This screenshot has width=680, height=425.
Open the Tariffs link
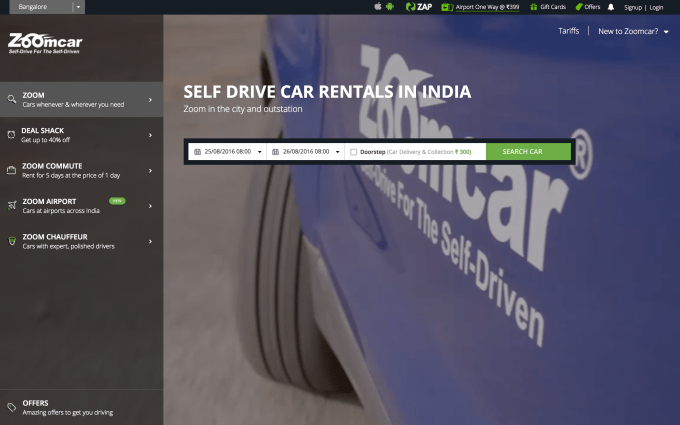(x=569, y=31)
